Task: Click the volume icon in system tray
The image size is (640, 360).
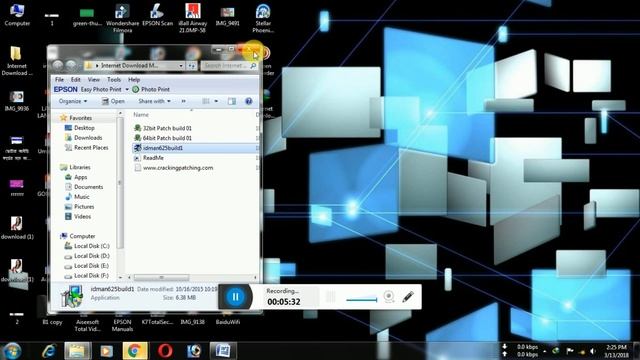Action: click(593, 351)
